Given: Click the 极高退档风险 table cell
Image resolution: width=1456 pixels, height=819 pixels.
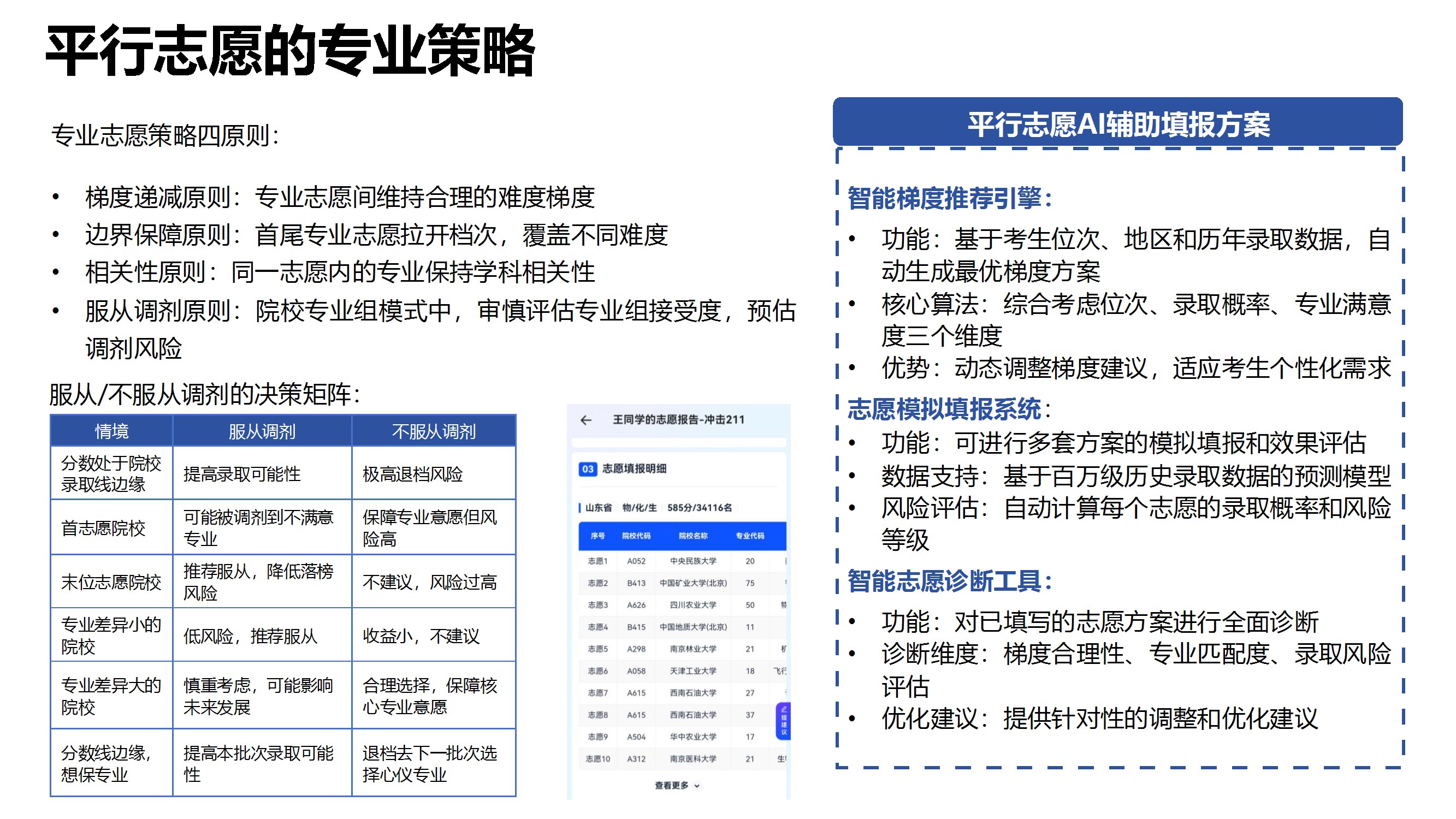Looking at the screenshot, I should [x=413, y=473].
